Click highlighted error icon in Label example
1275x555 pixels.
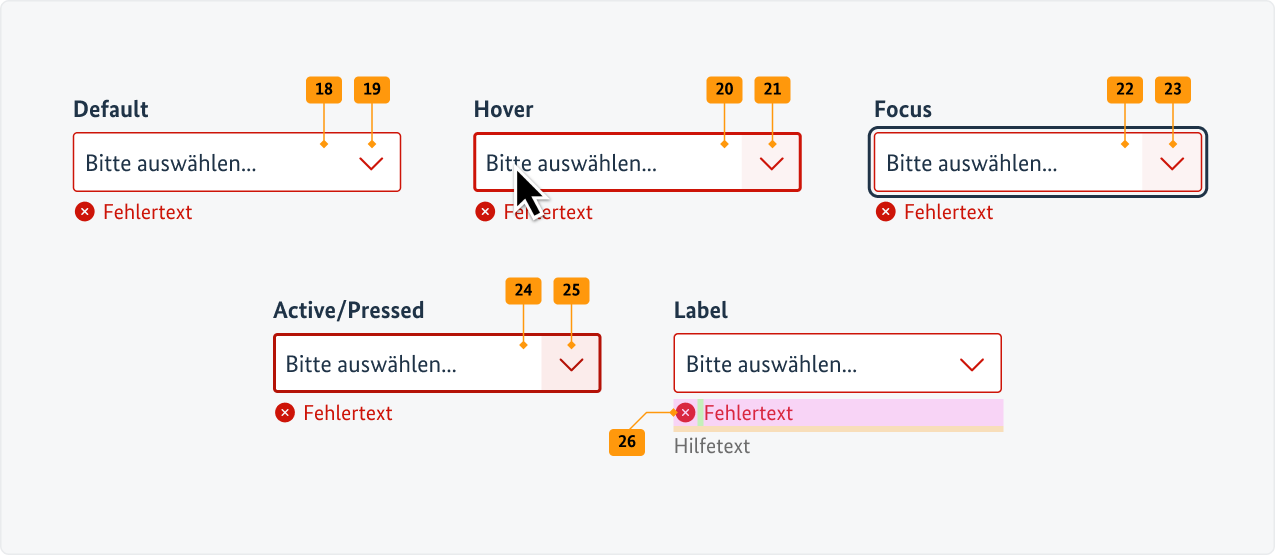(686, 413)
